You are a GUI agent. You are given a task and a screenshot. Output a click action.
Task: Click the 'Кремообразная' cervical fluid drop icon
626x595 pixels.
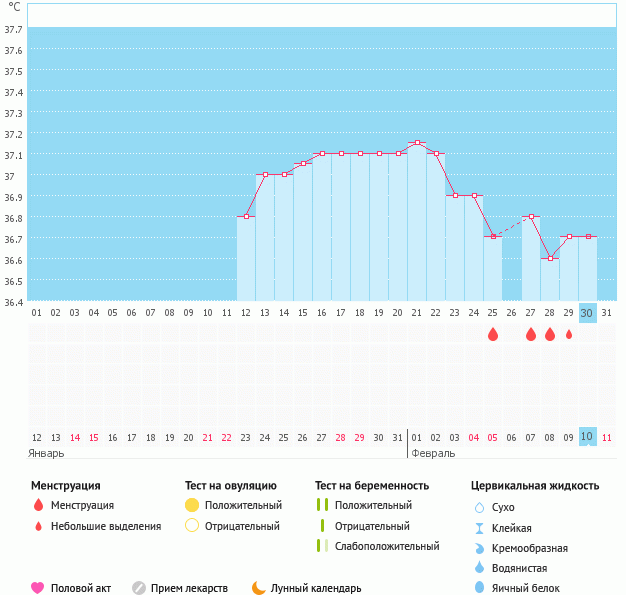click(x=479, y=548)
